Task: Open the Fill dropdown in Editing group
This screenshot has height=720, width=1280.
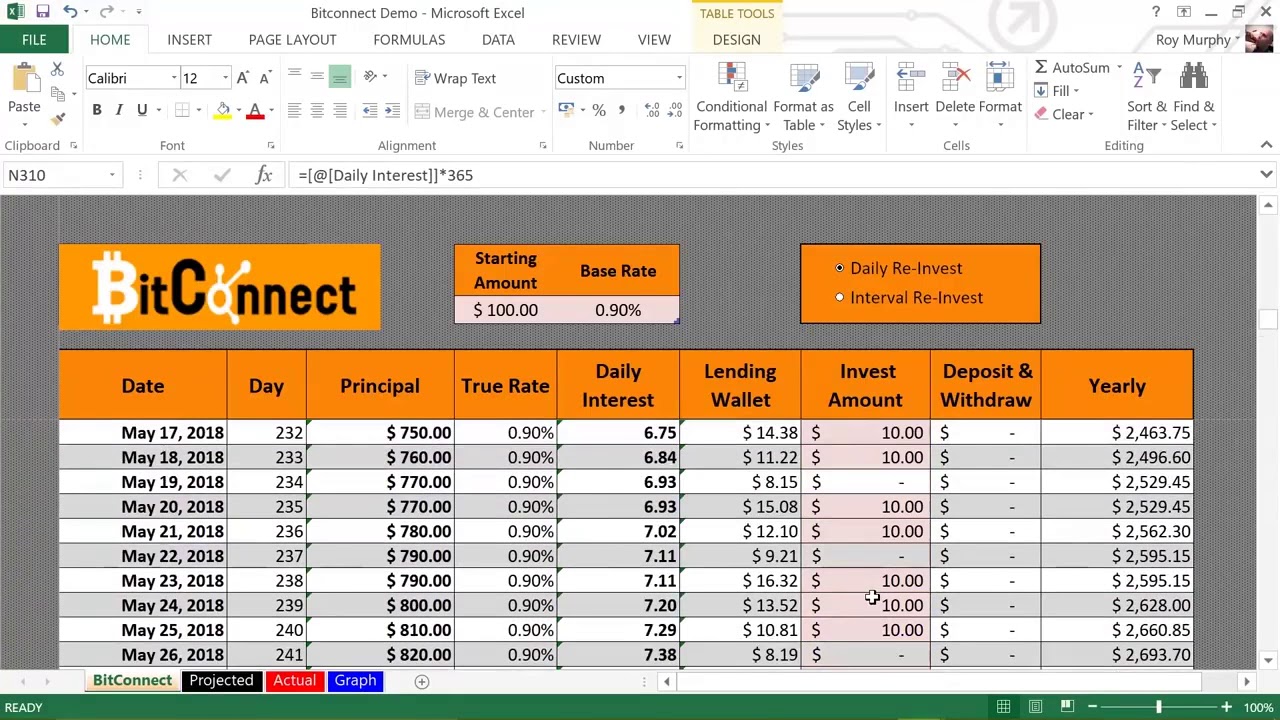Action: [x=1057, y=91]
